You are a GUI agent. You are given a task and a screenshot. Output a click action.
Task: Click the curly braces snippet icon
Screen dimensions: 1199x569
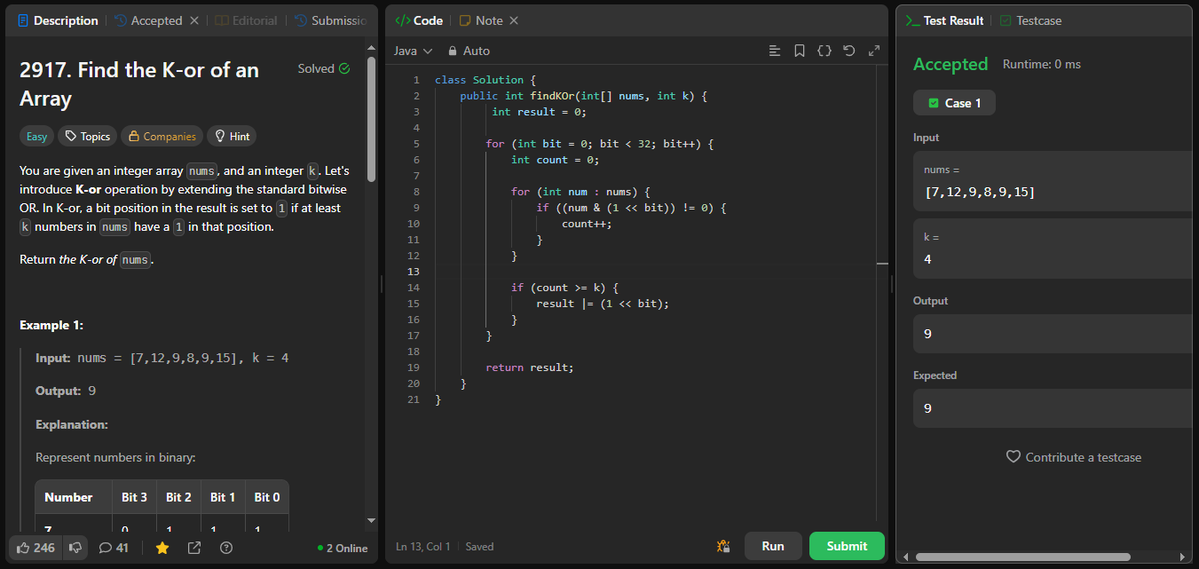pyautogui.click(x=824, y=50)
